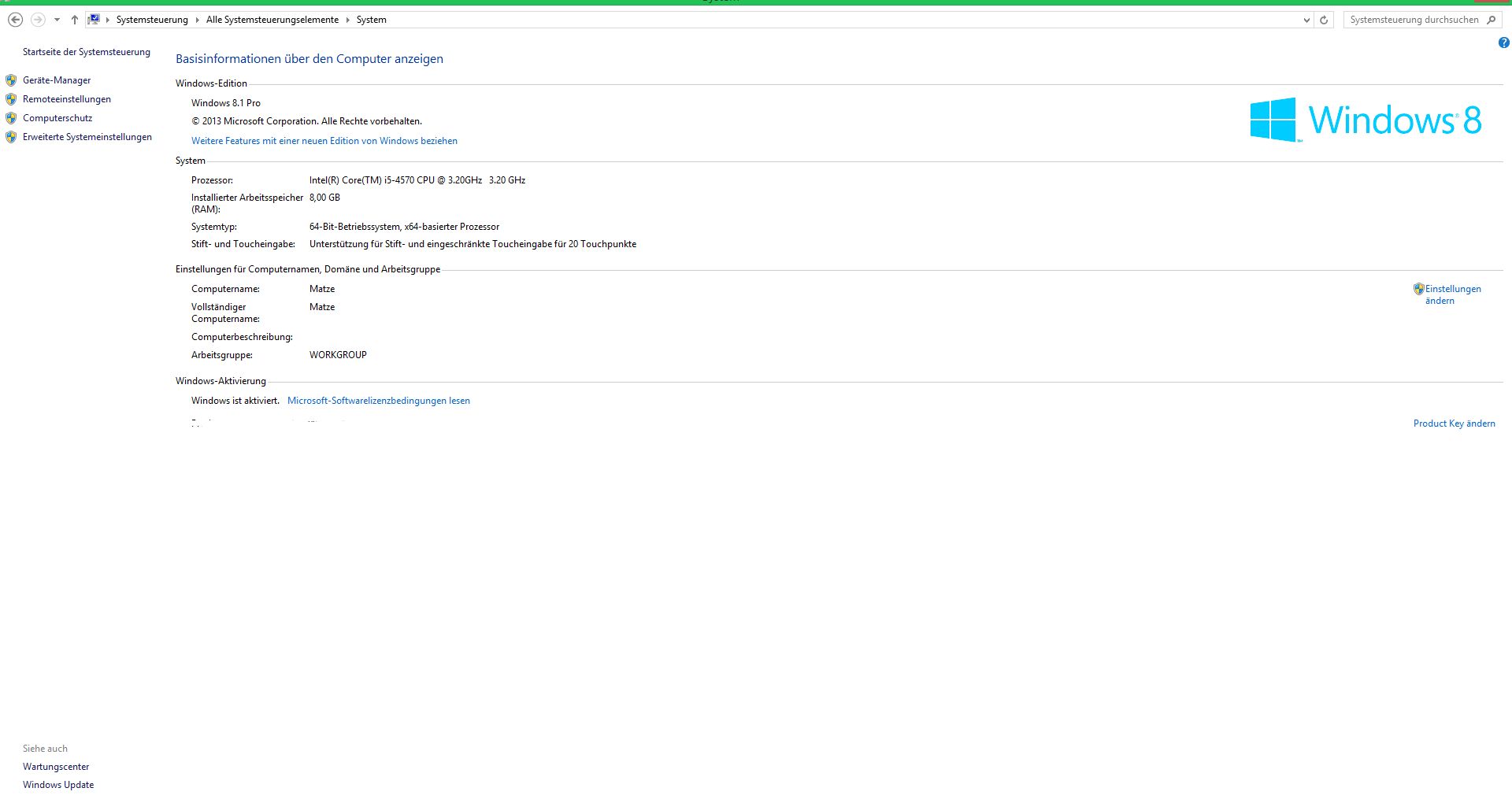The height and width of the screenshot is (799, 1512).
Task: Click the Matze value next to Computername
Action: pyautogui.click(x=322, y=289)
